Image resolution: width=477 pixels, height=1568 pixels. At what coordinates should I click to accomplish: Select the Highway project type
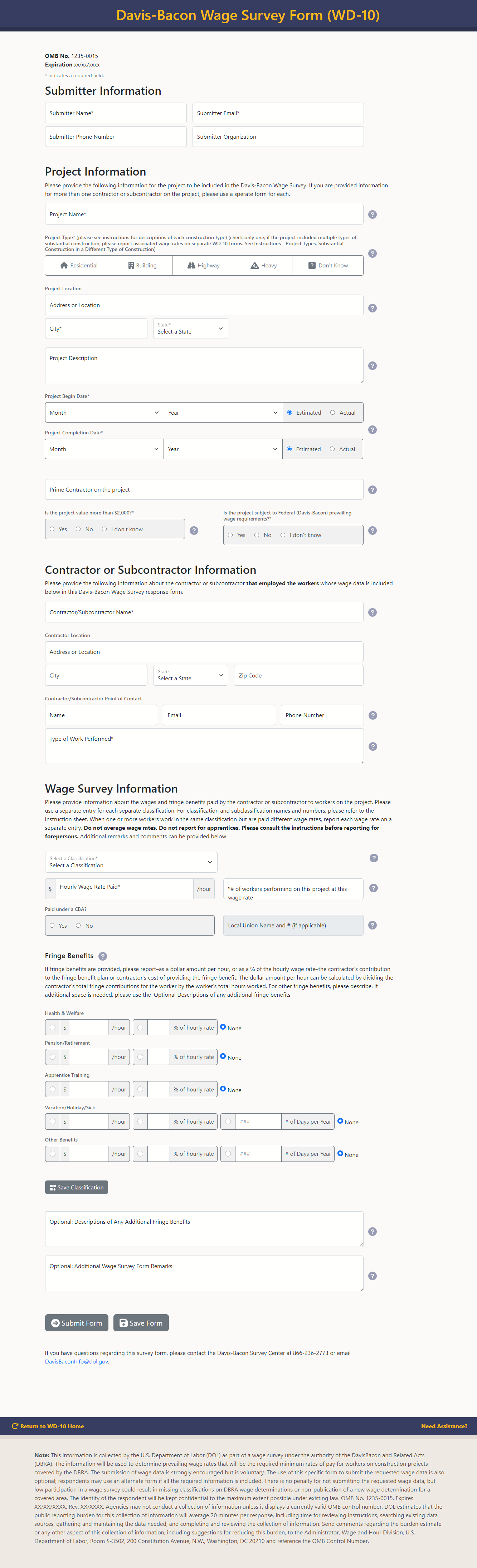[x=204, y=266]
